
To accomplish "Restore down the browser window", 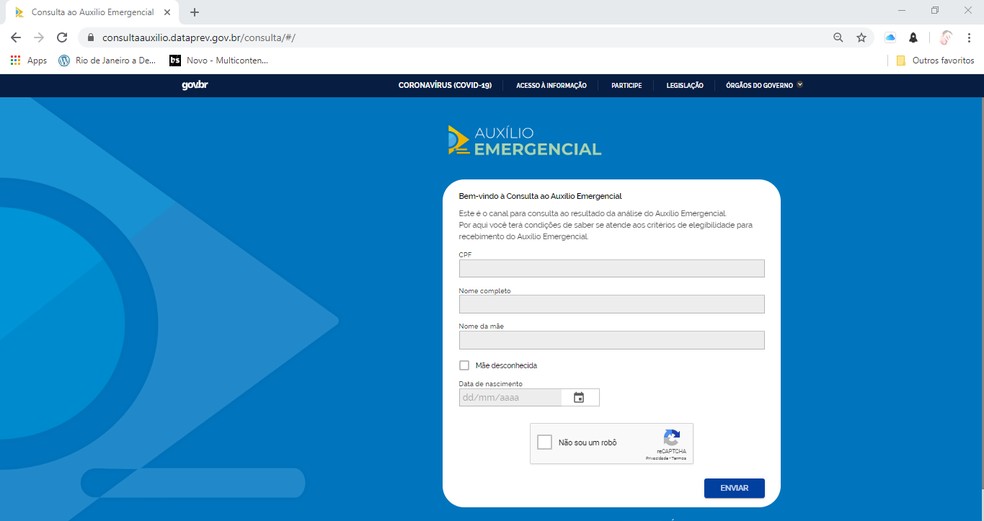I will 935,11.
